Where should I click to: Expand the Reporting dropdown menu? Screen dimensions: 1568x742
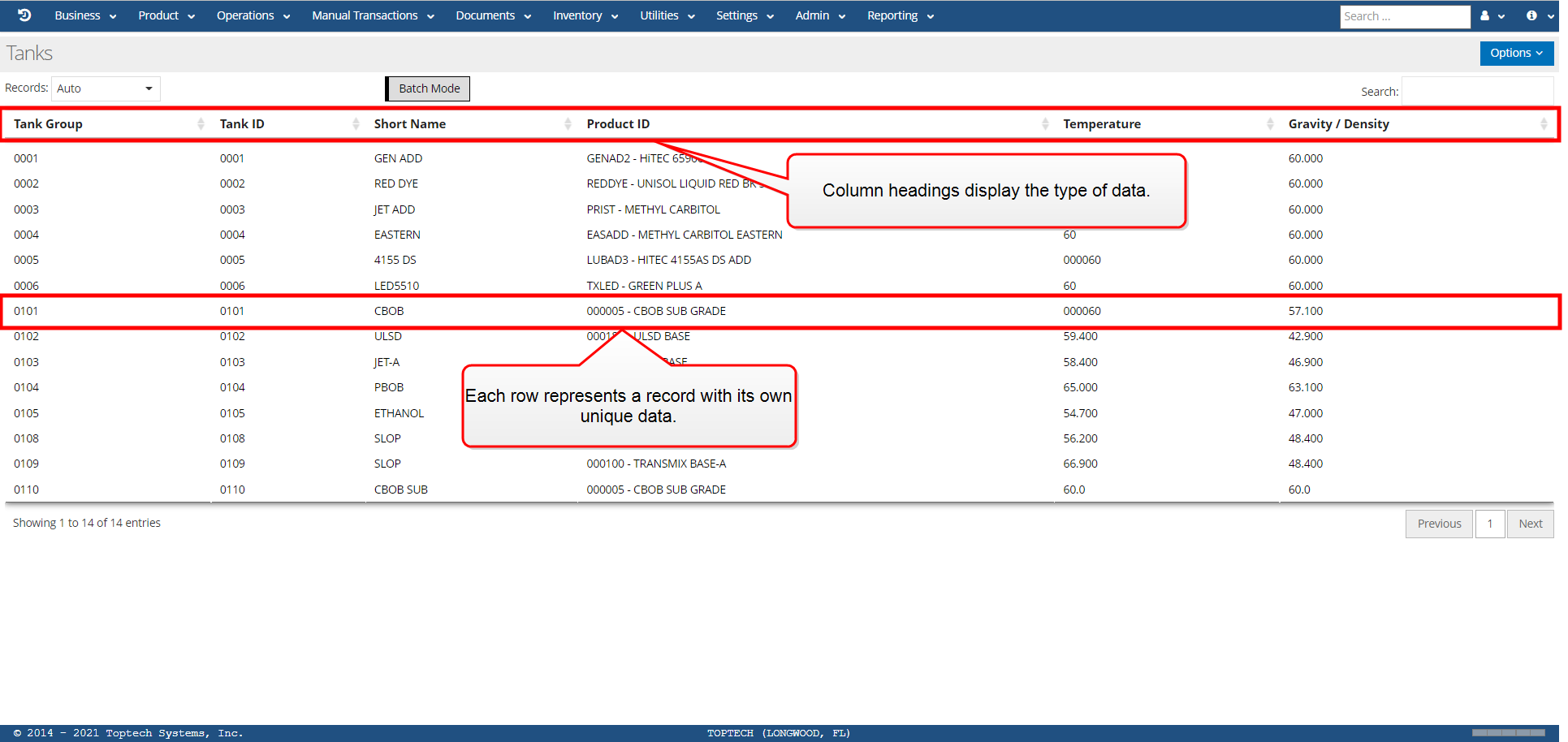coord(901,15)
